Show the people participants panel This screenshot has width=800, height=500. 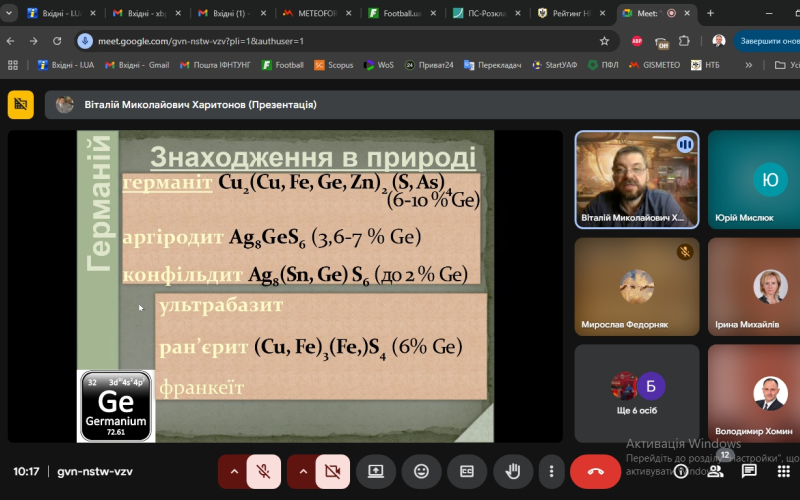click(715, 471)
